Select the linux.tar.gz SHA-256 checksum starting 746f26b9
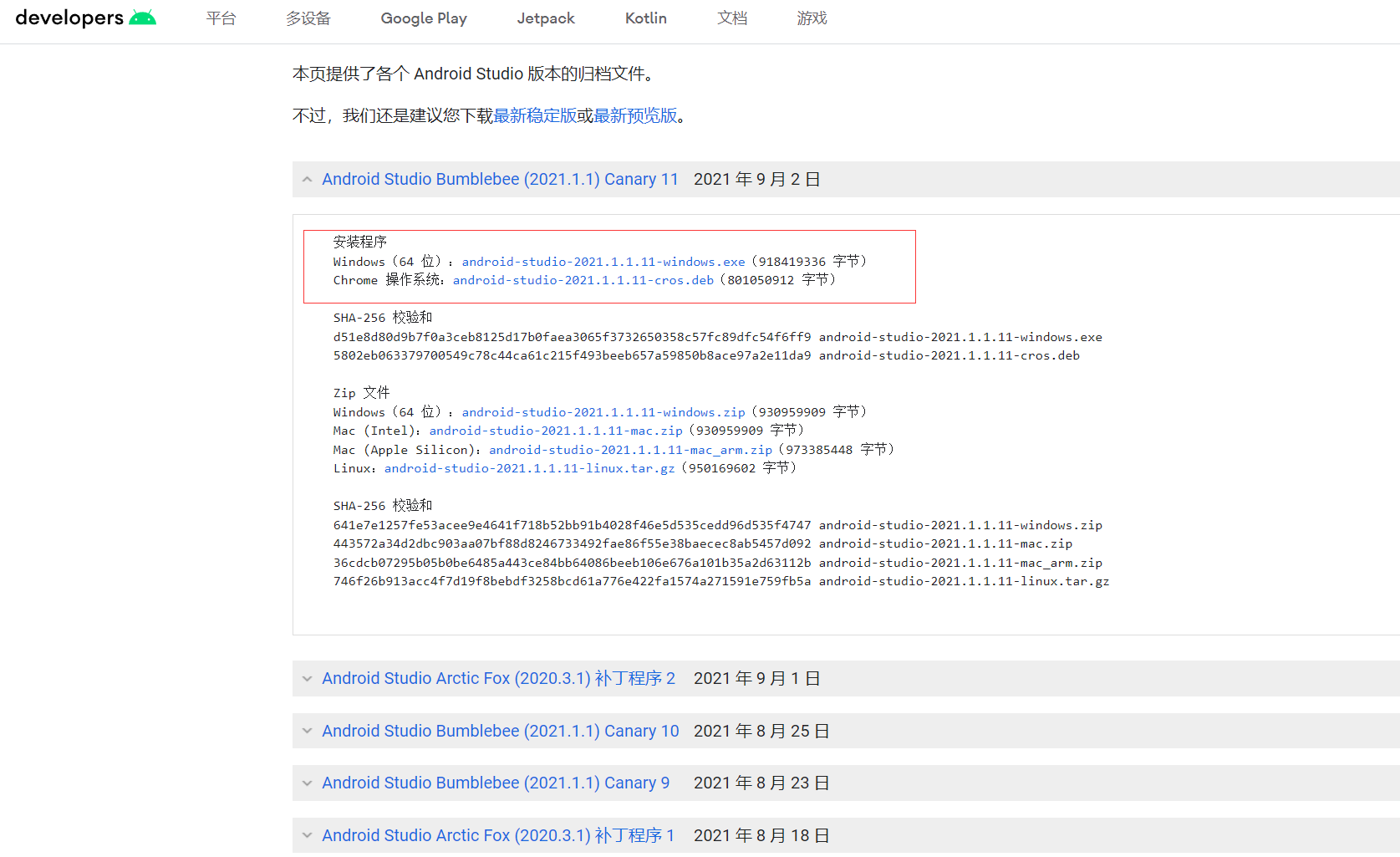This screenshot has width=1400, height=857. click(x=572, y=581)
